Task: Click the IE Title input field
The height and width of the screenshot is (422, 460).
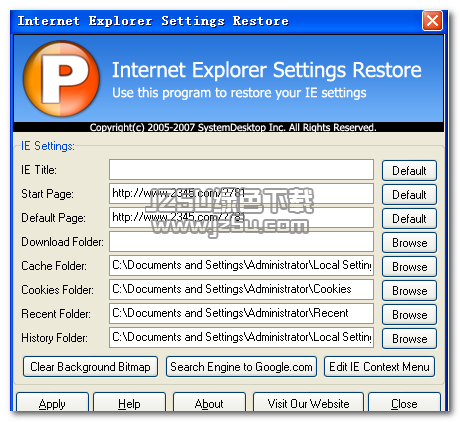Action: point(241,169)
